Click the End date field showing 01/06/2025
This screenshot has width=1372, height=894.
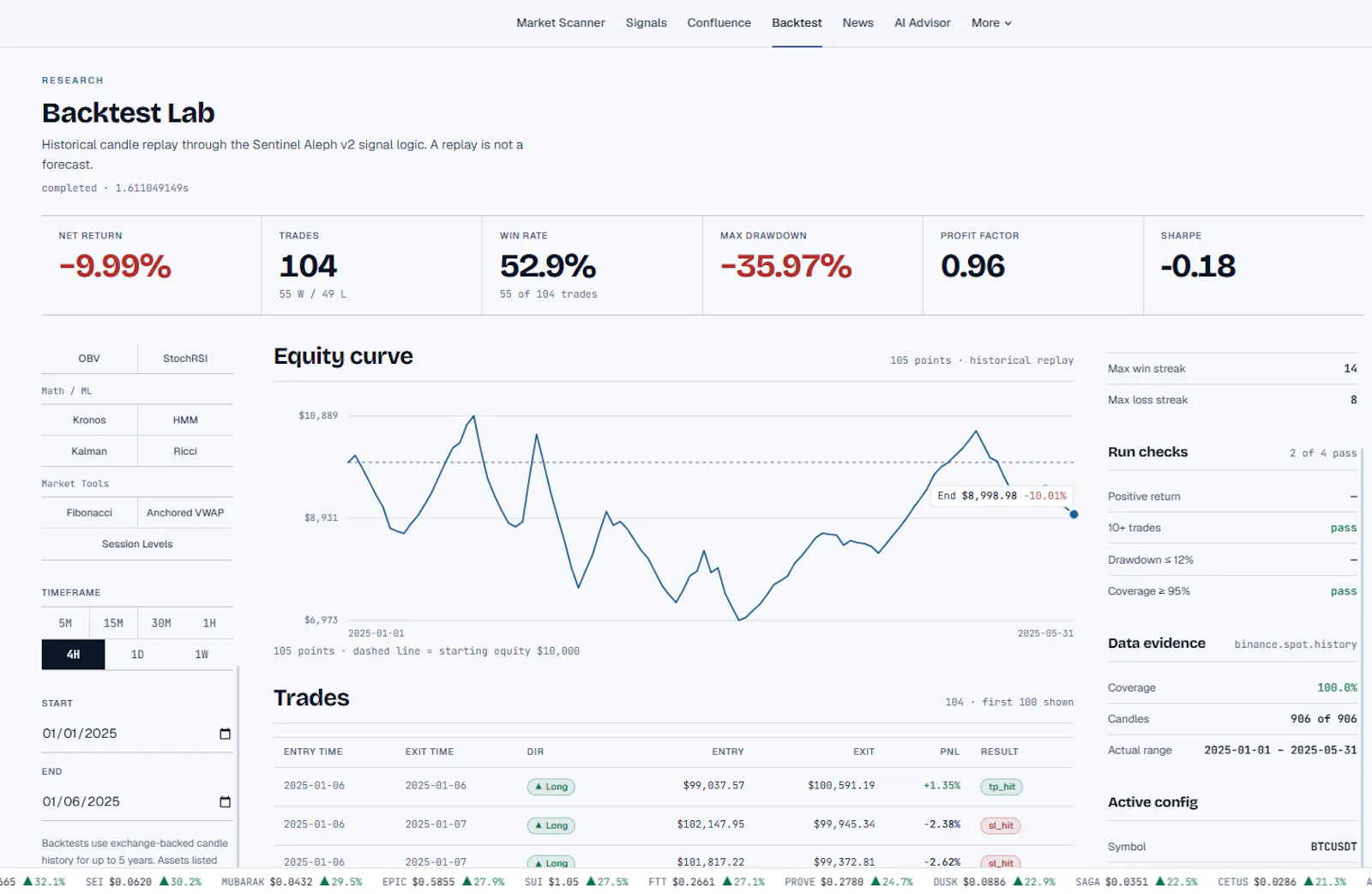point(137,802)
